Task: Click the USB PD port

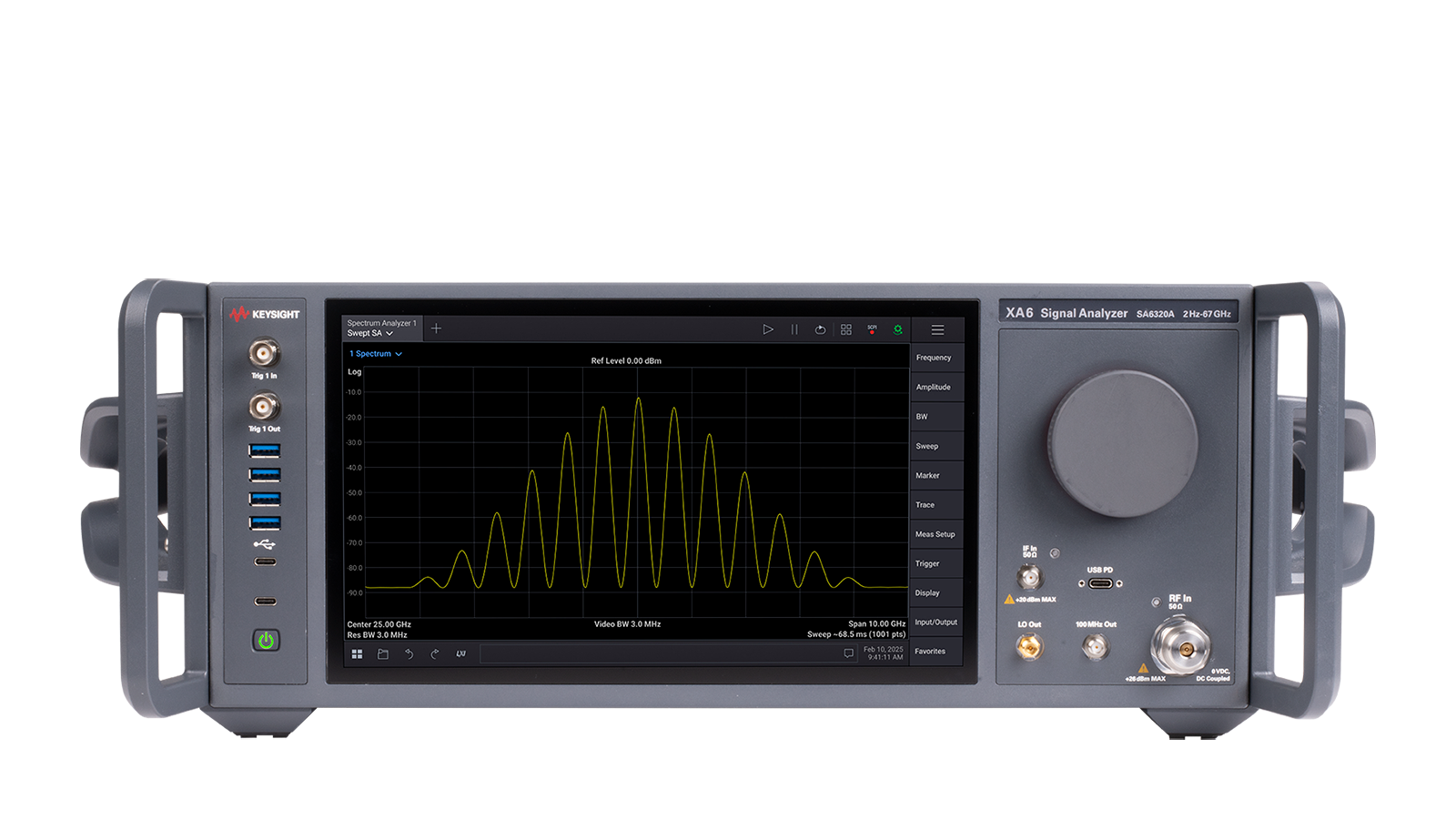Action: [x=1100, y=583]
